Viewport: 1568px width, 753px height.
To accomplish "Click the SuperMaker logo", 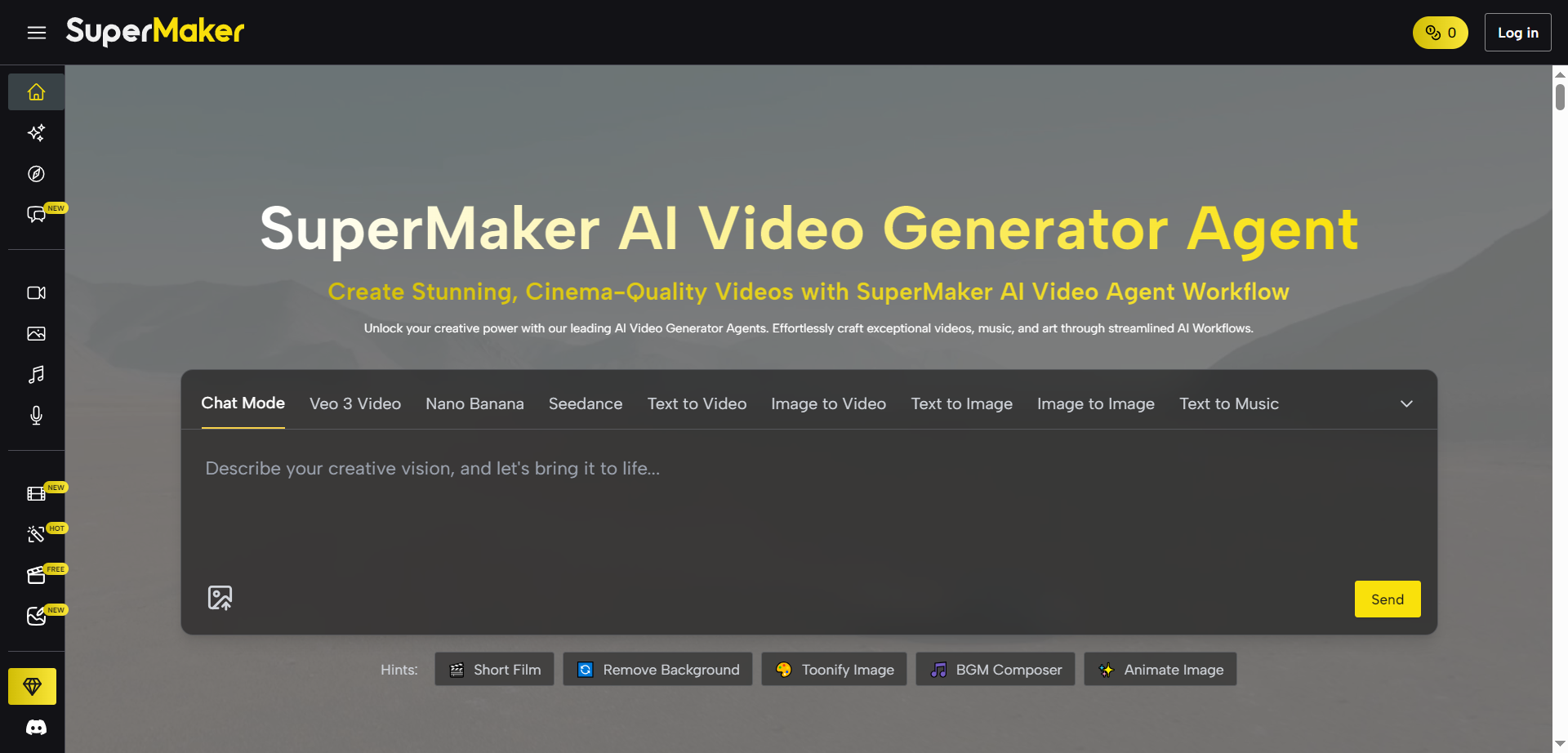I will click(155, 32).
